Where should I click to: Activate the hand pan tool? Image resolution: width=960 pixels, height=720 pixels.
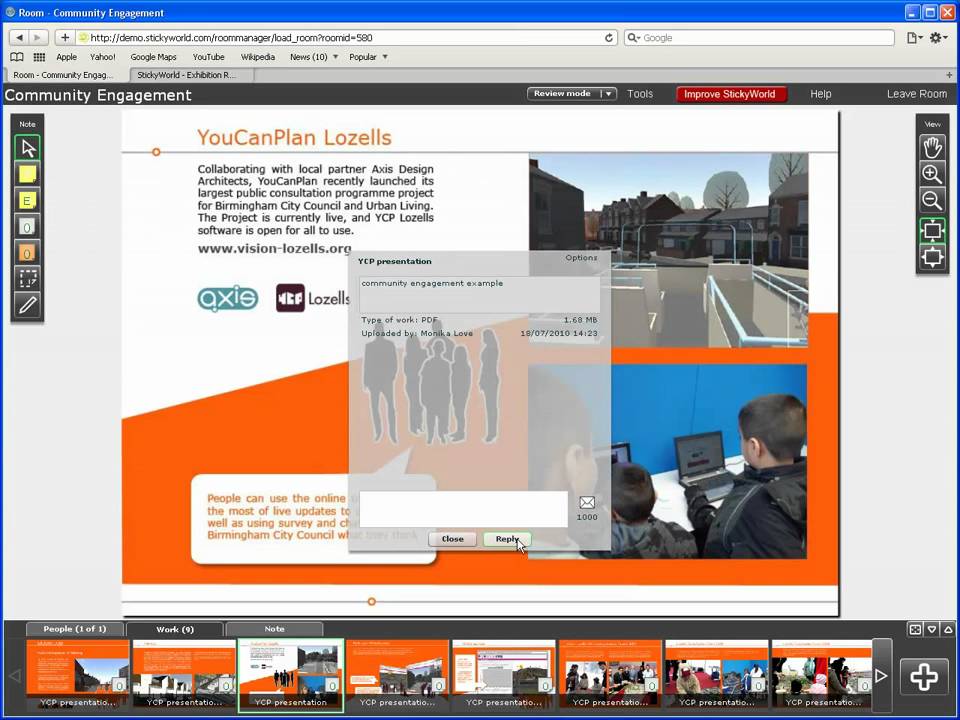coord(932,148)
